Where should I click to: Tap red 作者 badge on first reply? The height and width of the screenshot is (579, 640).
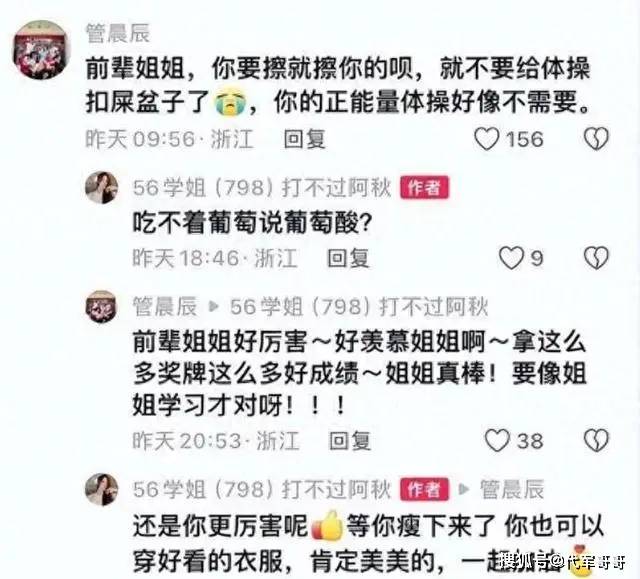(x=424, y=188)
